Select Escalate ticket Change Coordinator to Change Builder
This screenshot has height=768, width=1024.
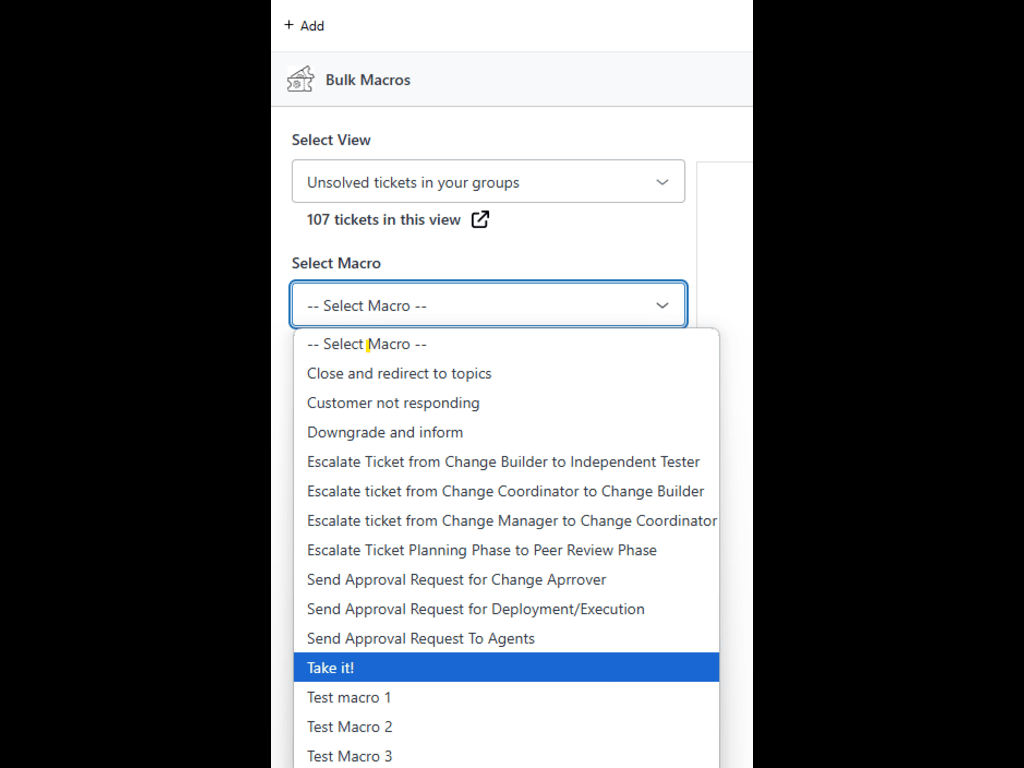tap(505, 491)
